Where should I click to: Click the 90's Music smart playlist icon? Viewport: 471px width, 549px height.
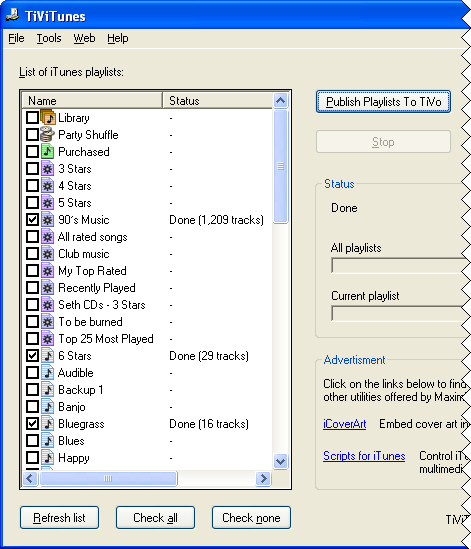[48, 220]
